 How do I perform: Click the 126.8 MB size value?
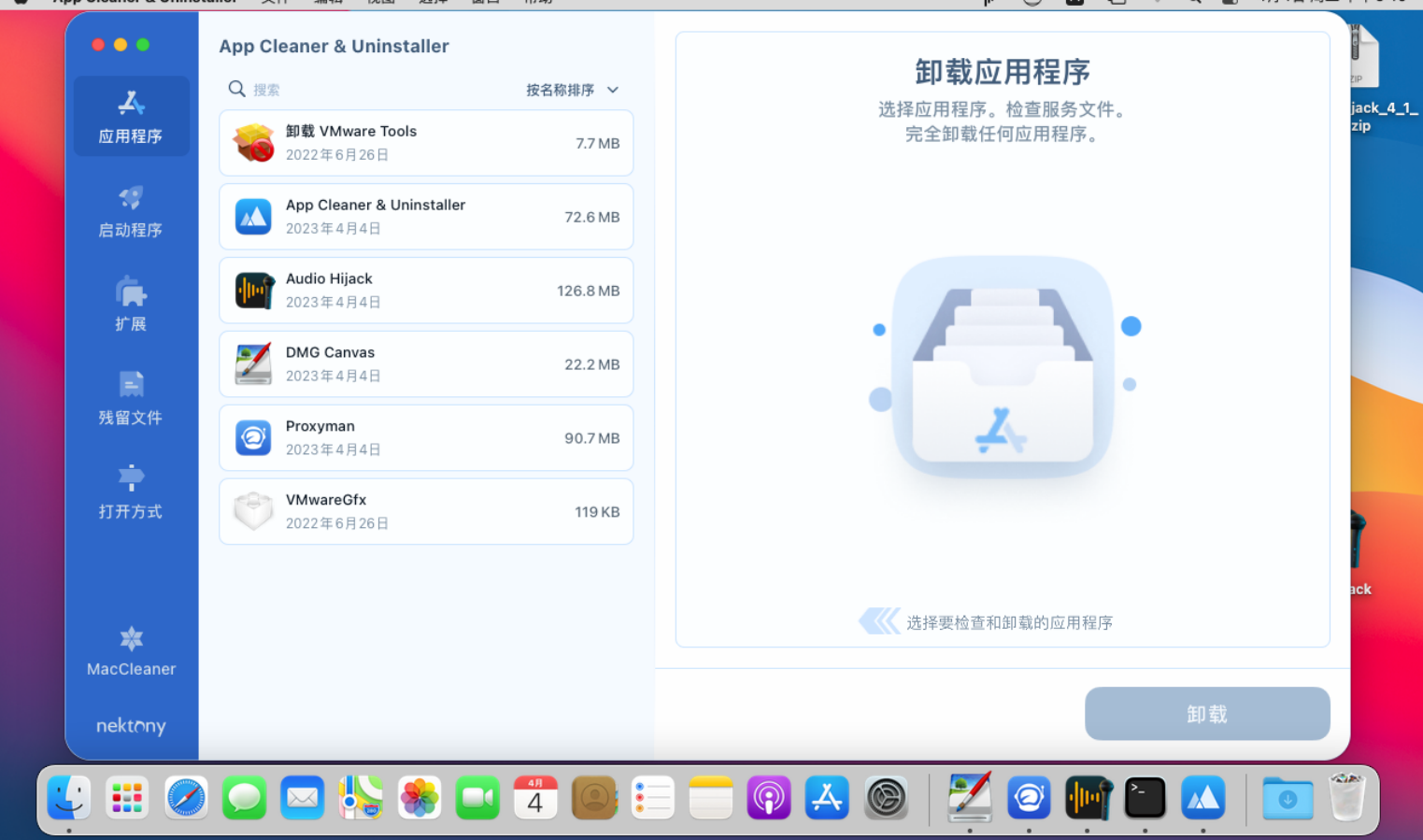click(x=589, y=291)
